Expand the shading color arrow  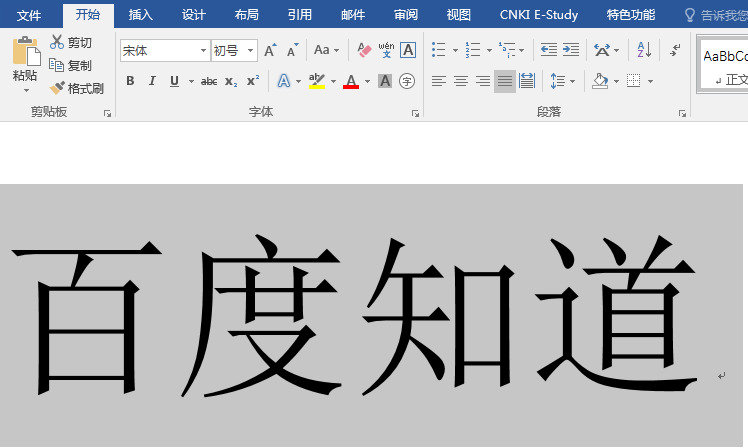pyautogui.click(x=616, y=82)
